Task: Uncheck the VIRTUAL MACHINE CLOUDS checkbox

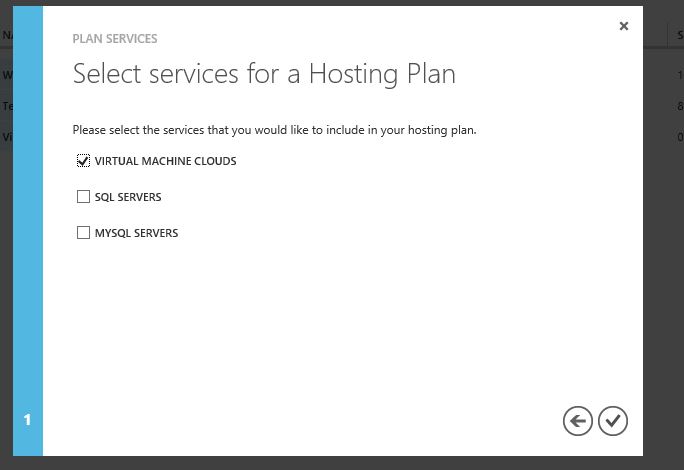Action: [83, 161]
